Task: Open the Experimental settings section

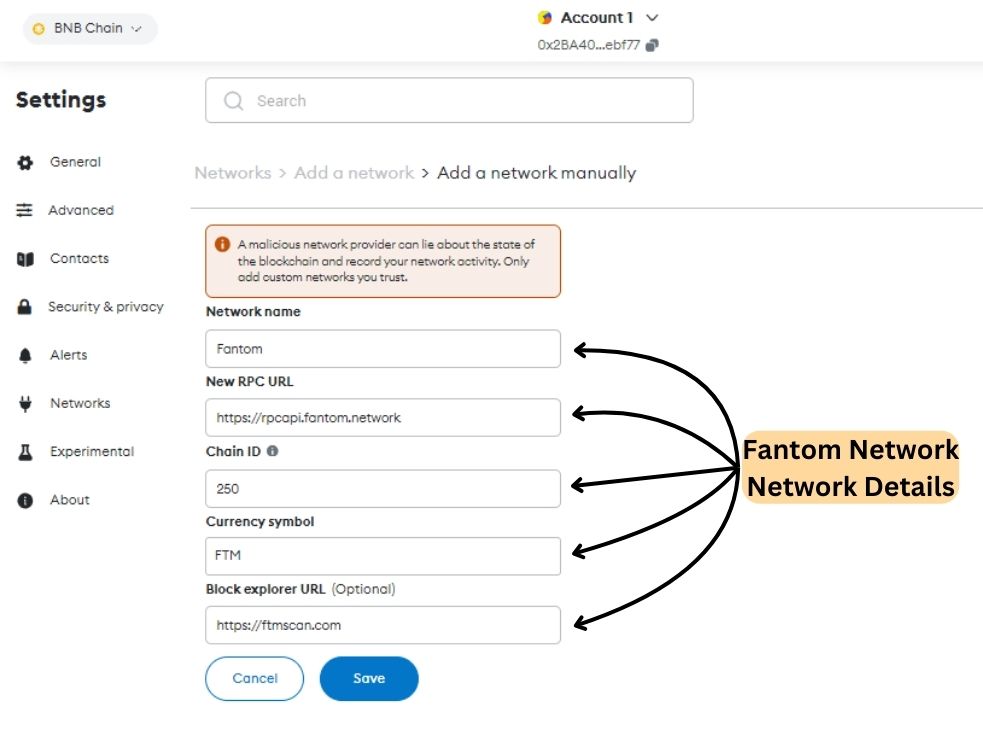Action: coord(92,452)
